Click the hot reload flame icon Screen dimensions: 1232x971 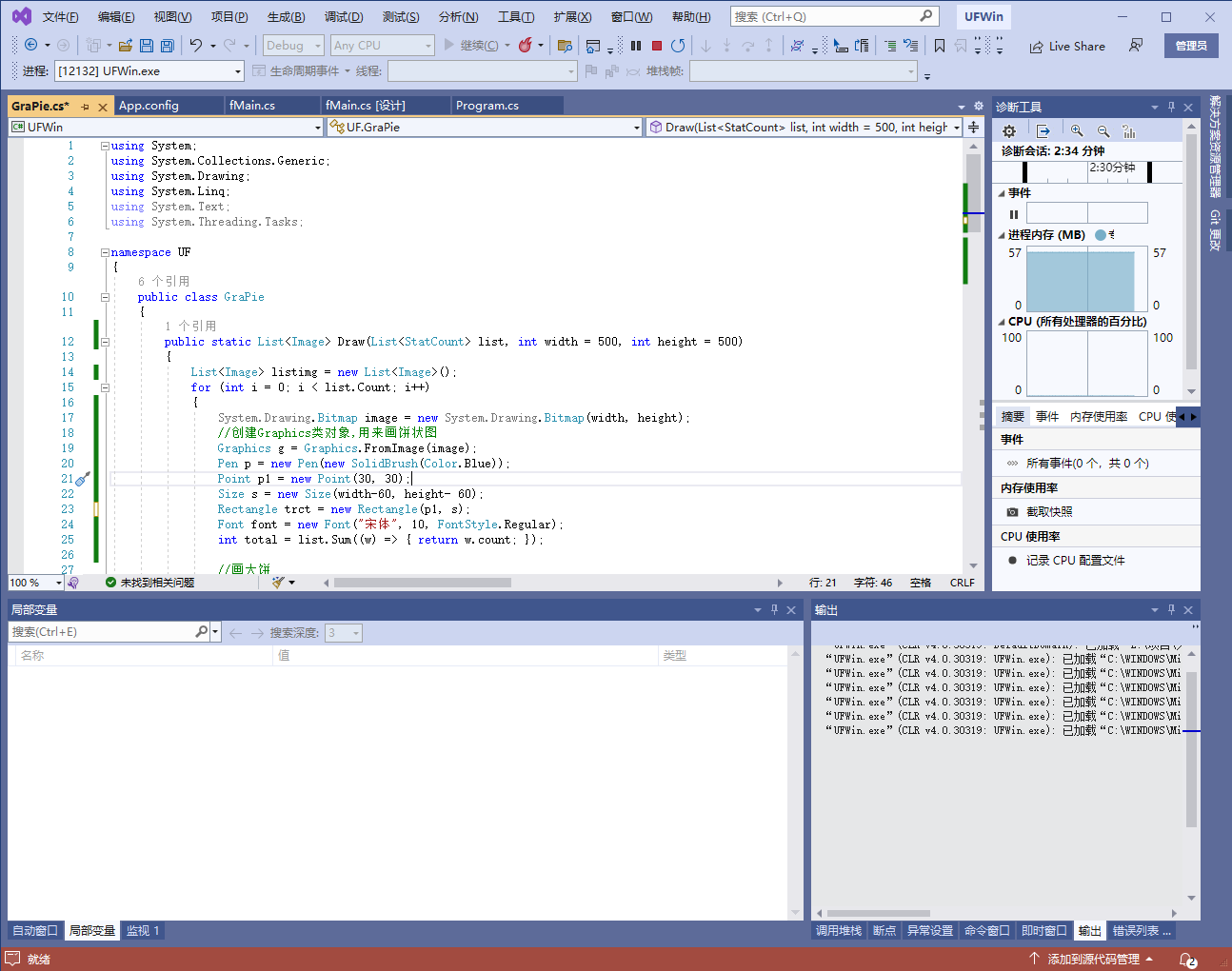pos(525,45)
